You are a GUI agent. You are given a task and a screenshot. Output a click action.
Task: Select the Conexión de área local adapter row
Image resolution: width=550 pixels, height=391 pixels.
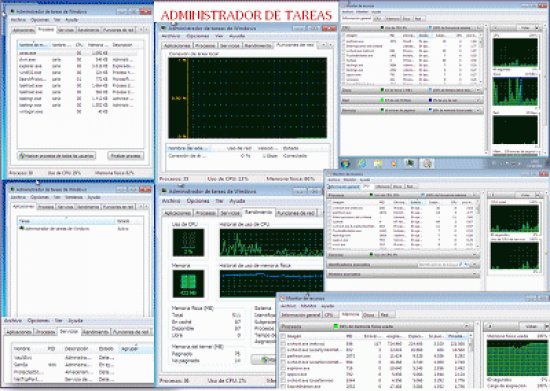(x=247, y=156)
